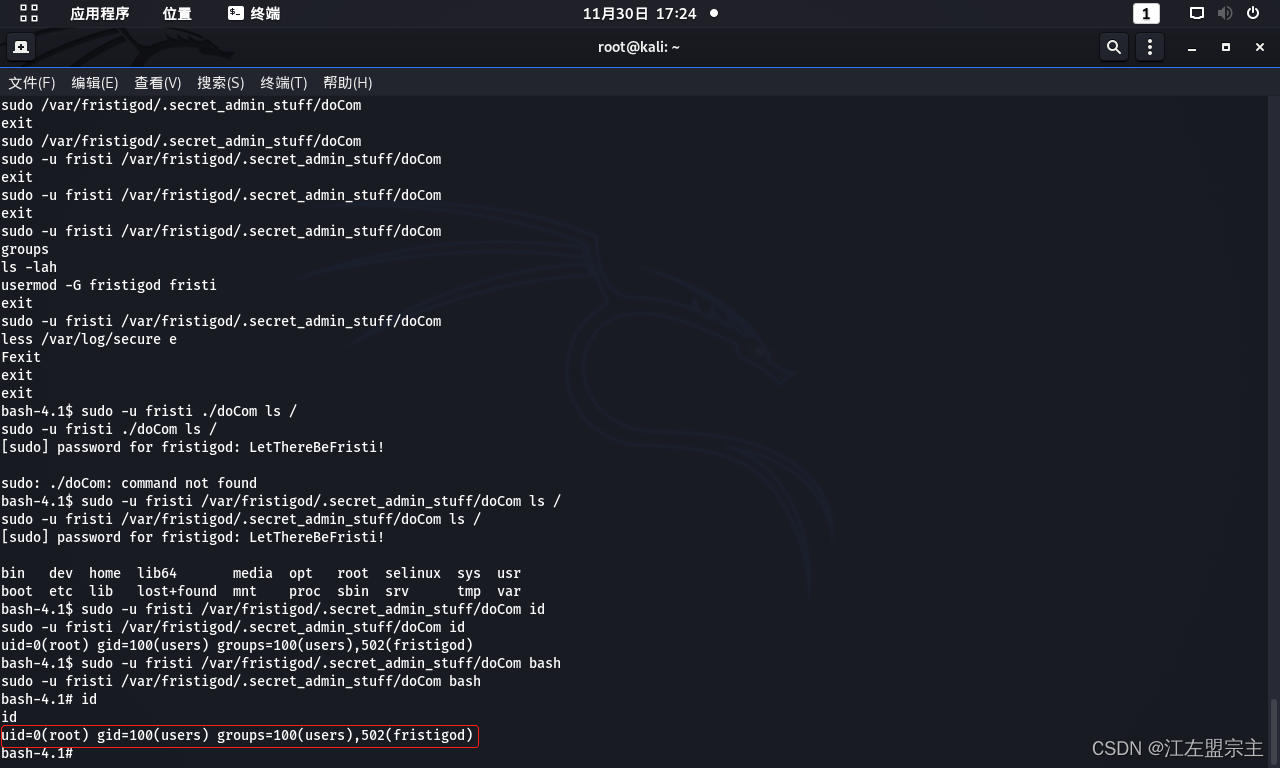Open the terminal three-dot options menu
1280x768 pixels.
(x=1150, y=47)
